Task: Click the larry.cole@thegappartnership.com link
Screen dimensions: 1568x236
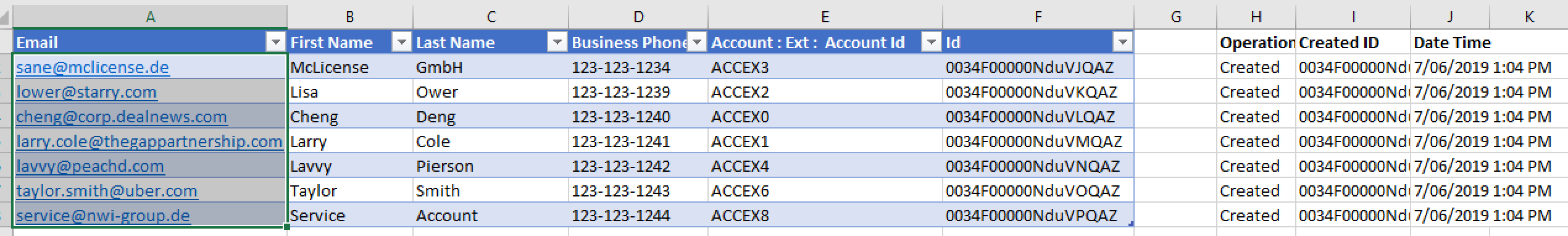Action: (149, 141)
